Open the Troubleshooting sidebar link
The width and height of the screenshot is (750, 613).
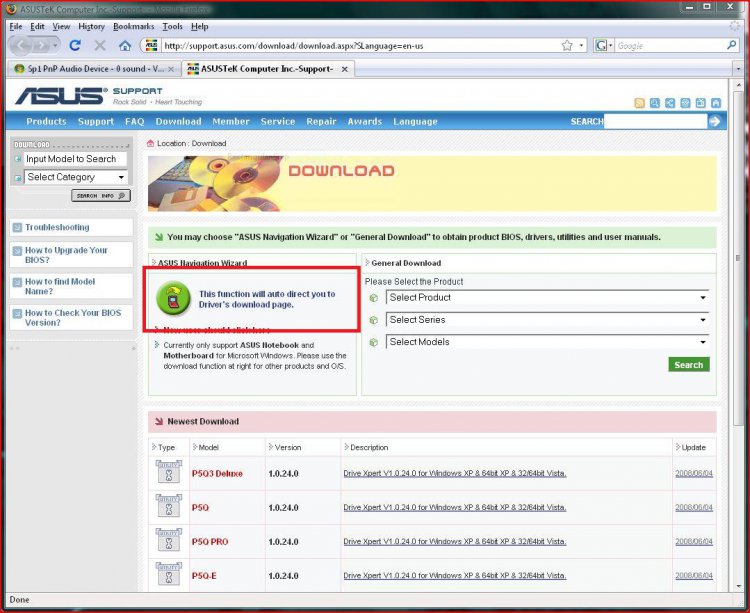tap(57, 227)
